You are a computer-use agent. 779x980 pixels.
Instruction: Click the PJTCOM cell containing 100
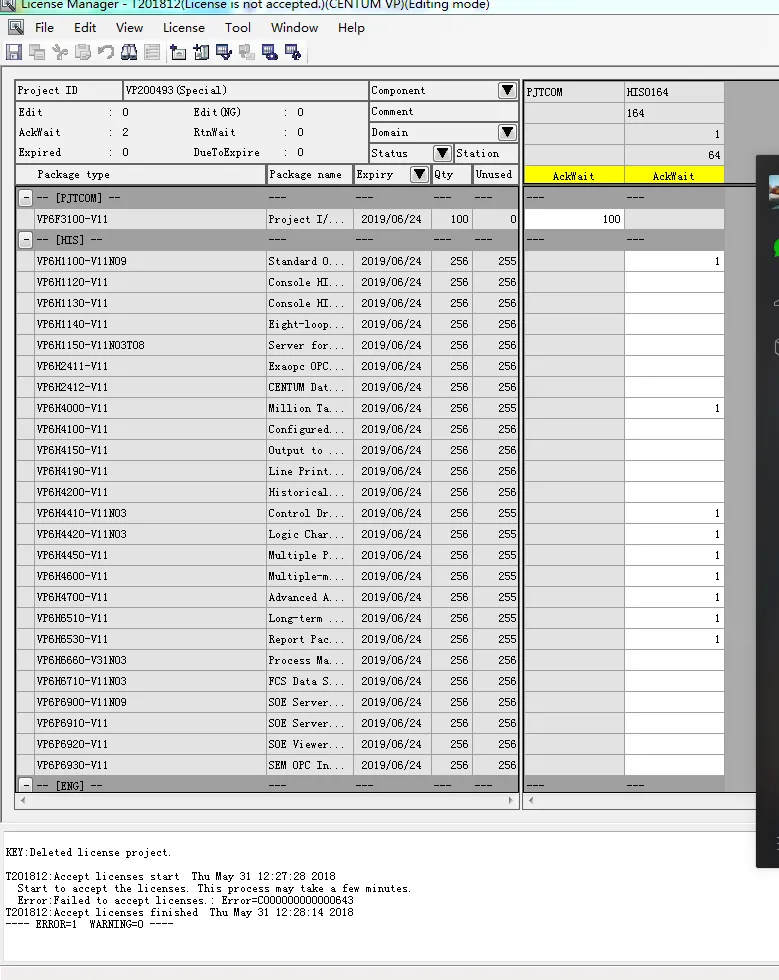[x=573, y=219]
